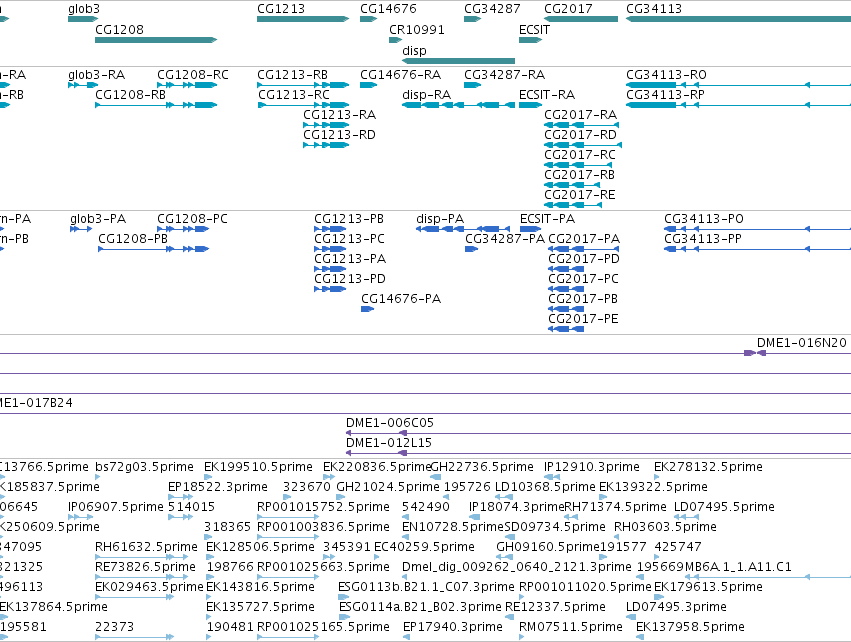This screenshot has width=851, height=642.
Task: Select transcript CG2017-RE
Action: [x=580, y=195]
